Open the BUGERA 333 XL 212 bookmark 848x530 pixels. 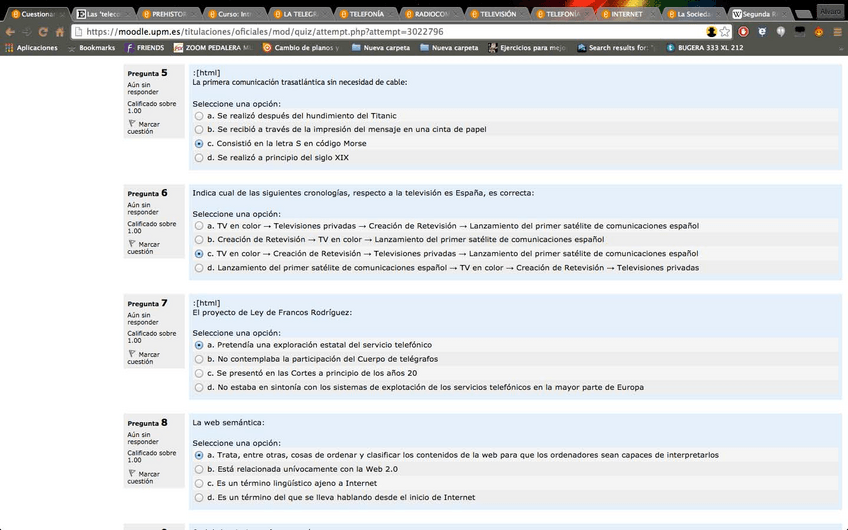coord(704,47)
